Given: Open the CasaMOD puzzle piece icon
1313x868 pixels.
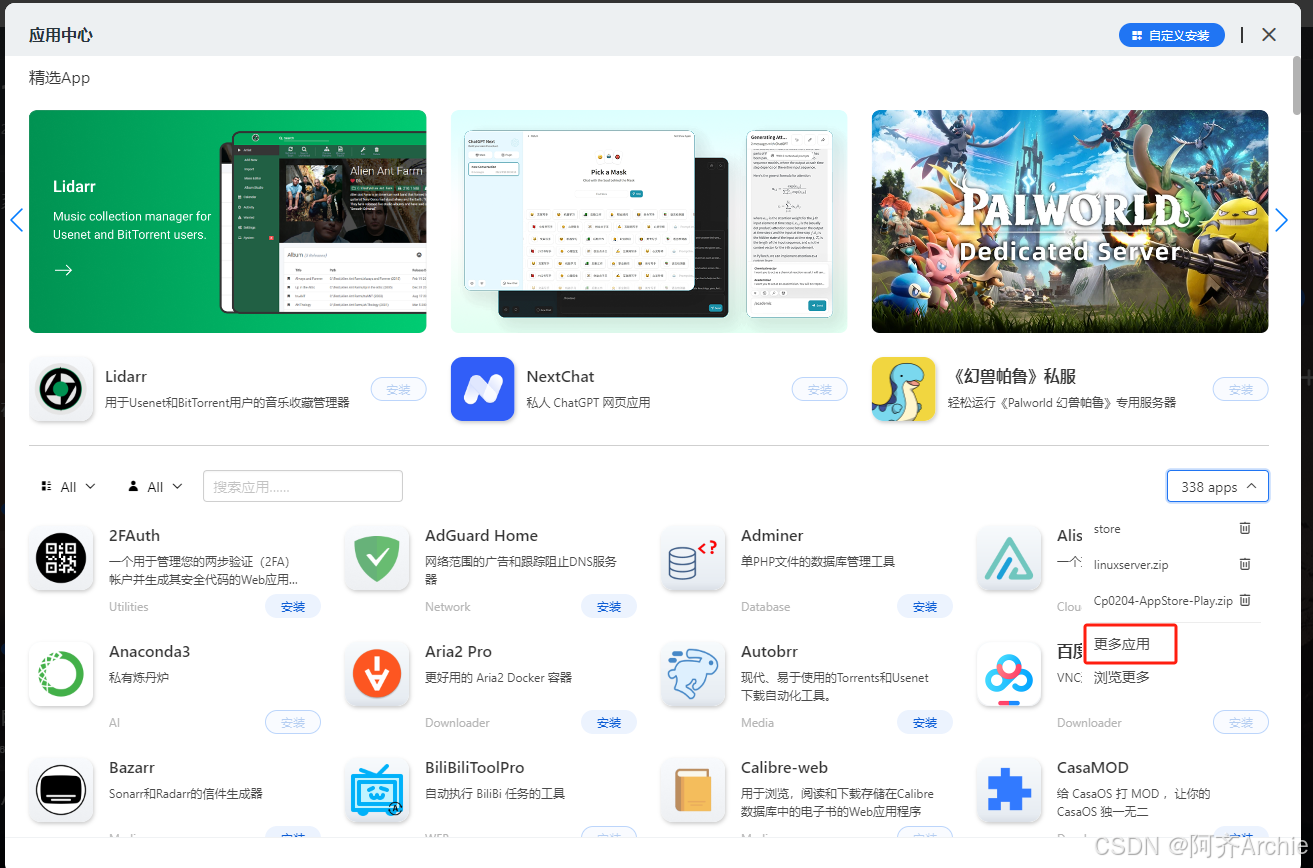Looking at the screenshot, I should point(1009,790).
